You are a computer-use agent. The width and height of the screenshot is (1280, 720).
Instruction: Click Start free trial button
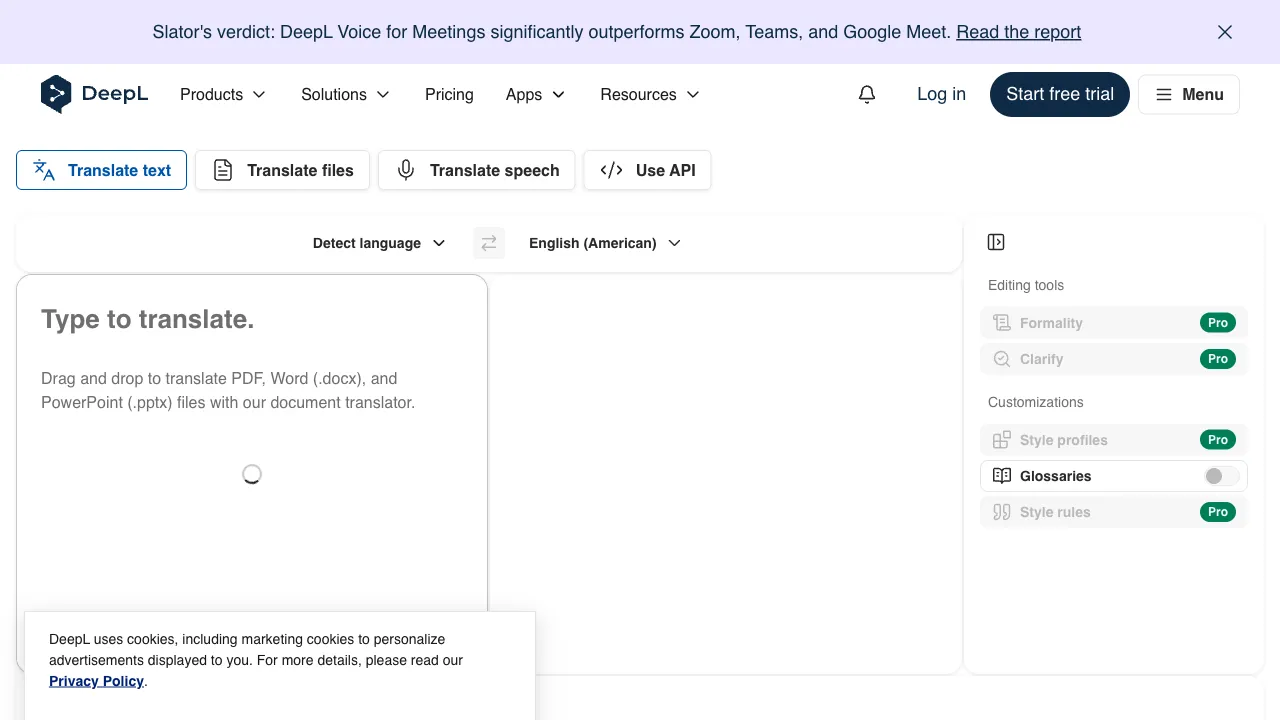[1060, 94]
